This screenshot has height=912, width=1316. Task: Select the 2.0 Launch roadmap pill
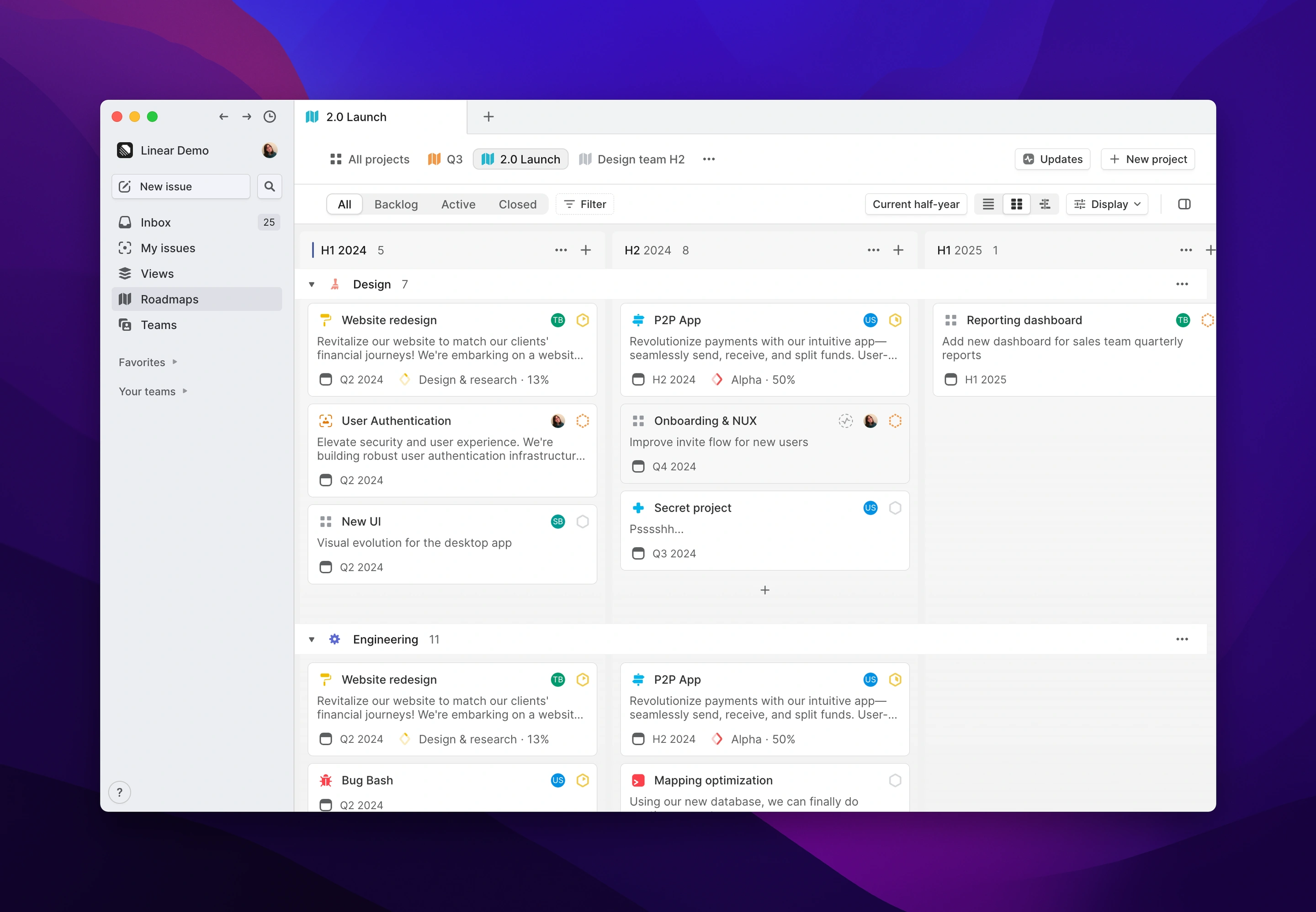(x=520, y=159)
